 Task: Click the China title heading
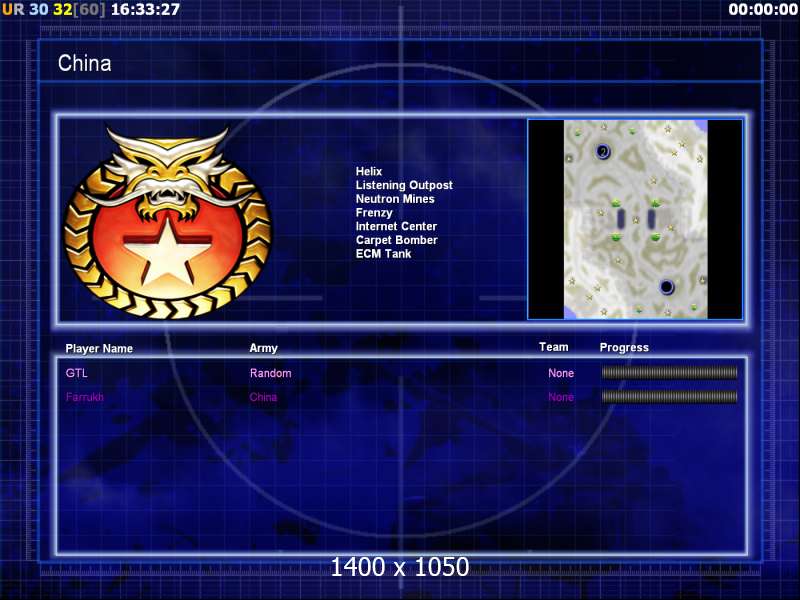[84, 63]
